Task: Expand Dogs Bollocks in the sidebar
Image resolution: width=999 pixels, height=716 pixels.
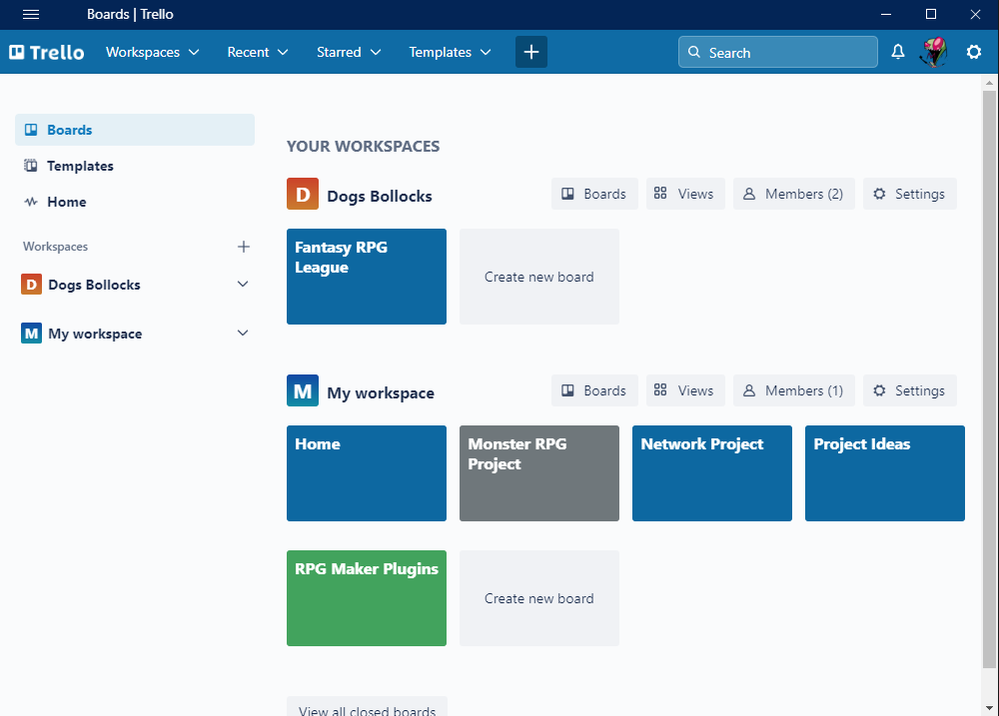Action: (243, 284)
